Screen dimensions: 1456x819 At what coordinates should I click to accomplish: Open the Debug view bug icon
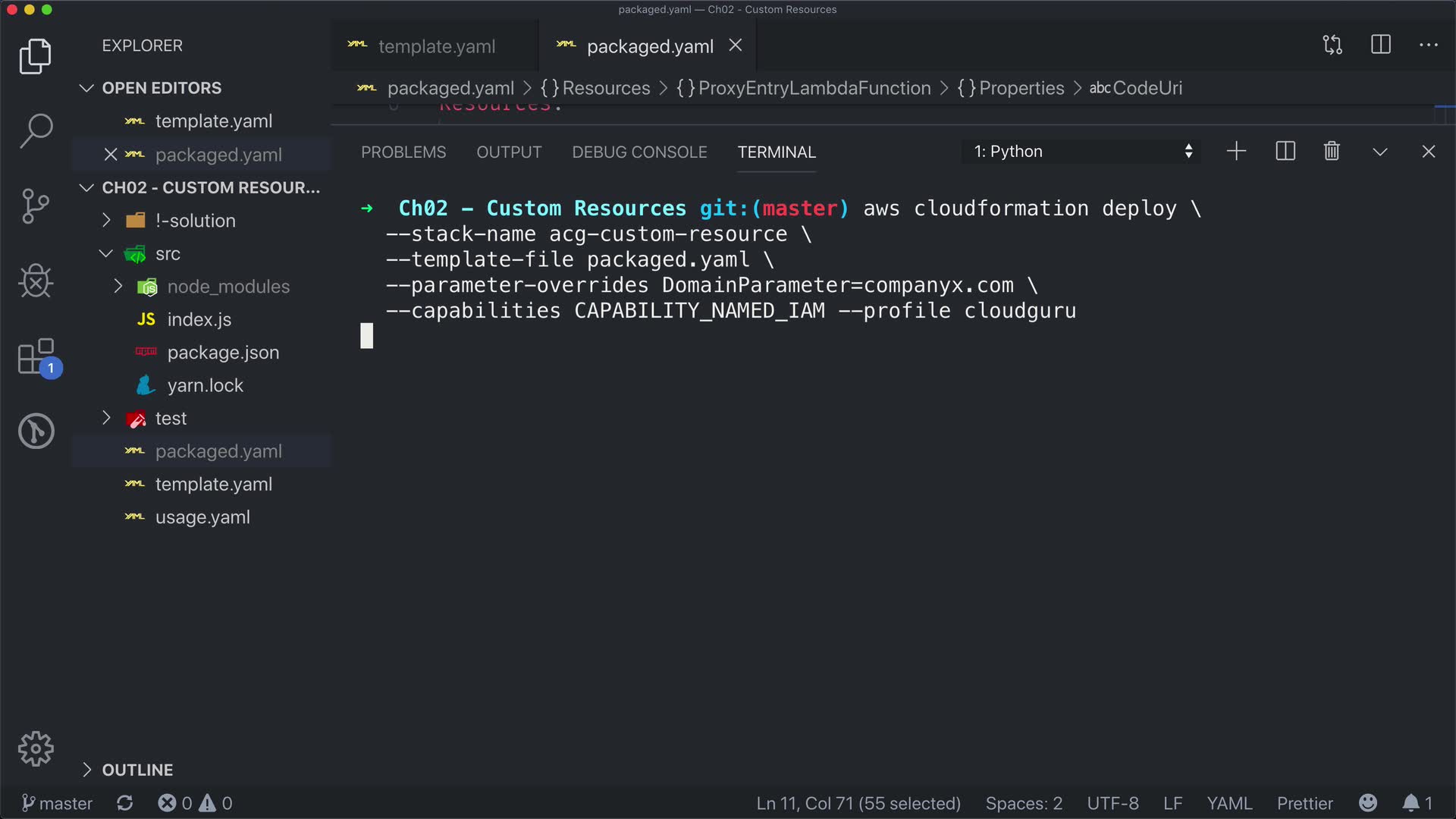coord(36,281)
